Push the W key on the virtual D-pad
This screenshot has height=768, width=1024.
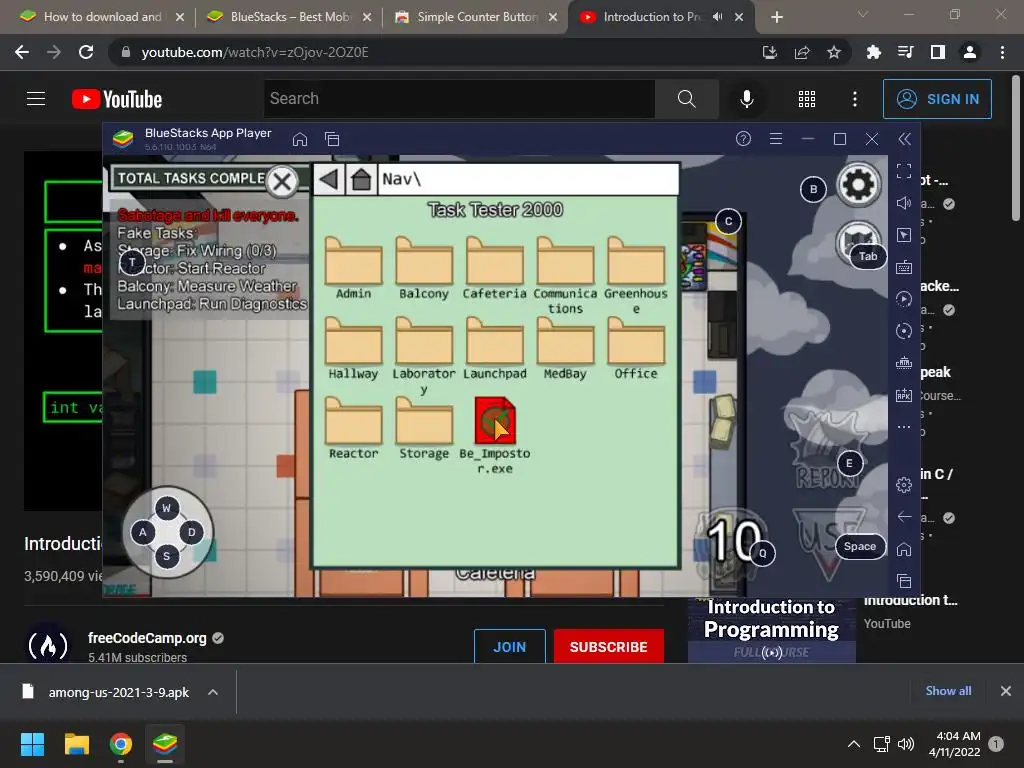coord(167,508)
